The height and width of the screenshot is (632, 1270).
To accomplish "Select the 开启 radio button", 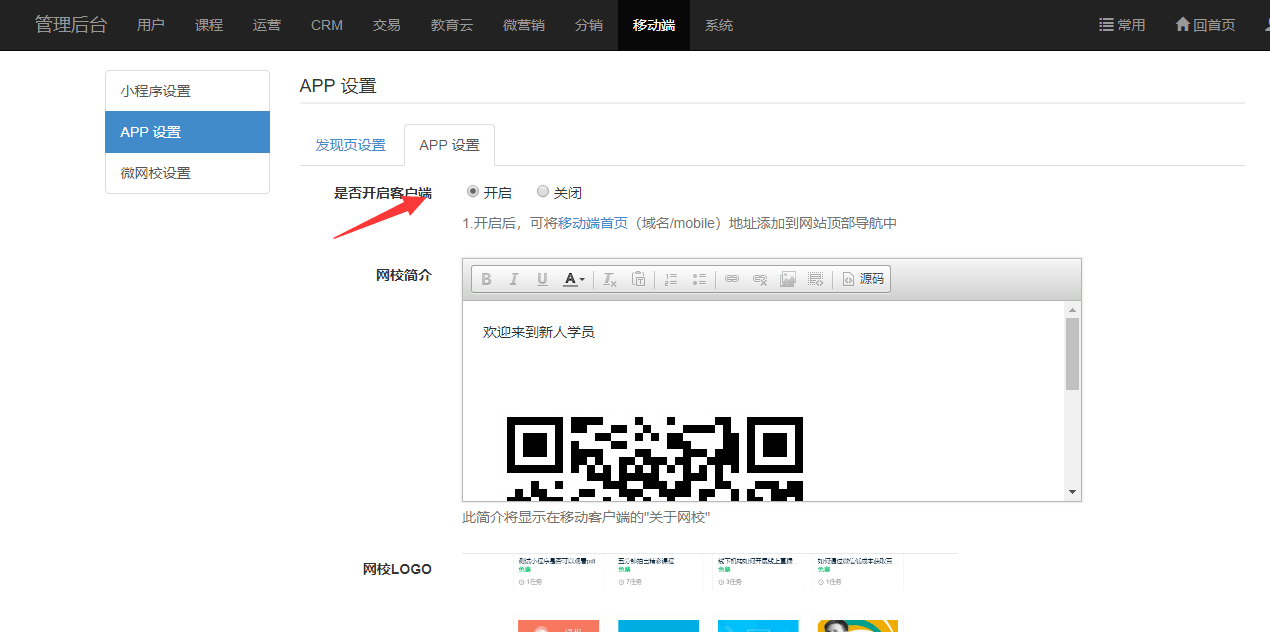I will pyautogui.click(x=473, y=192).
